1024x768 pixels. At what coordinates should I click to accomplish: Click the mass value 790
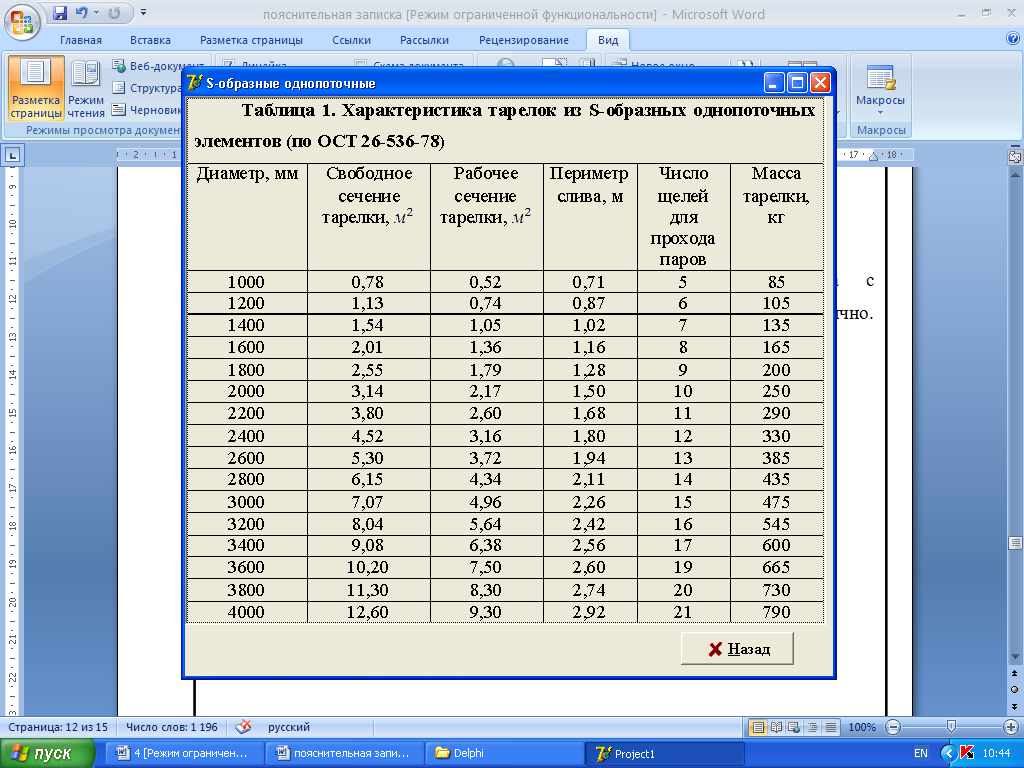pyautogui.click(x=776, y=612)
